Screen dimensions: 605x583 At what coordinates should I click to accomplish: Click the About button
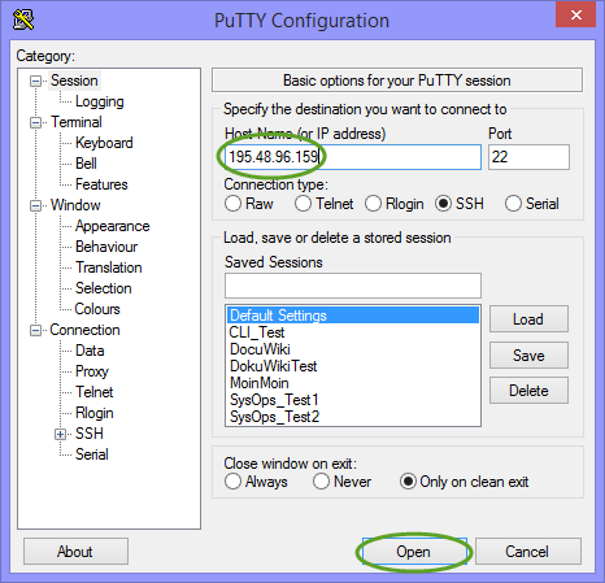point(76,551)
